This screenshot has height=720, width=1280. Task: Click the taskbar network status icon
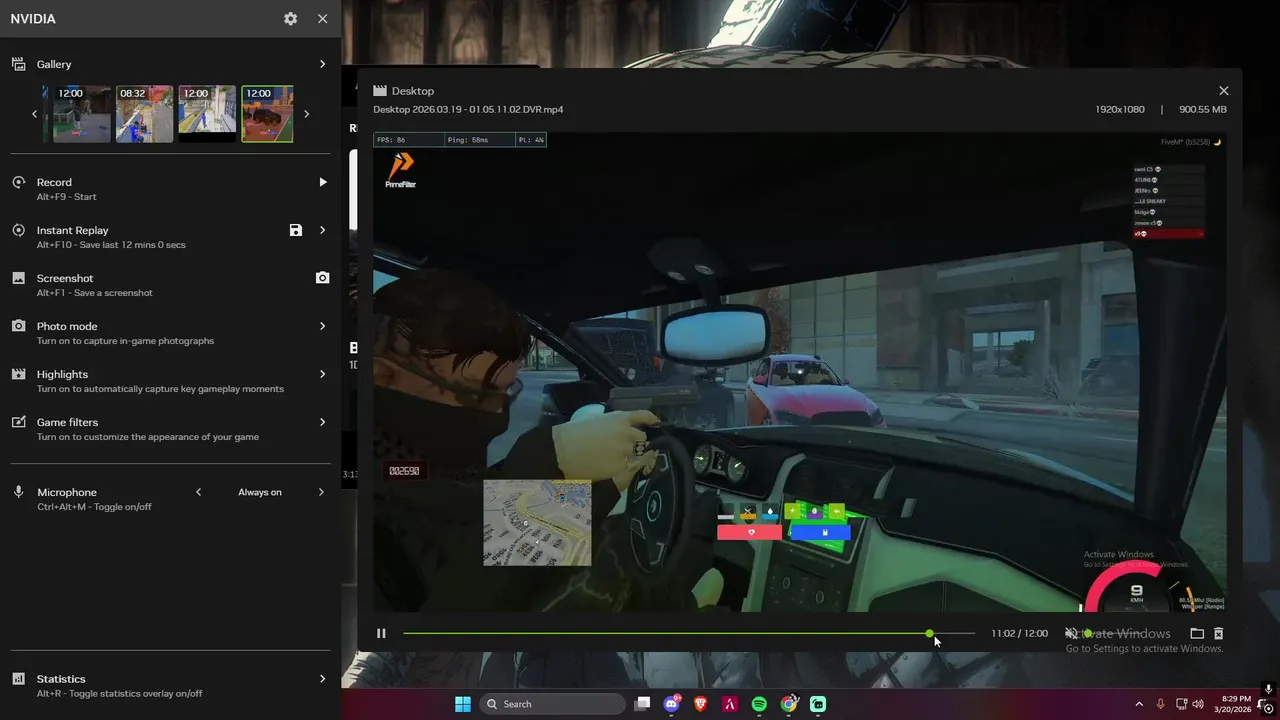click(x=1180, y=704)
